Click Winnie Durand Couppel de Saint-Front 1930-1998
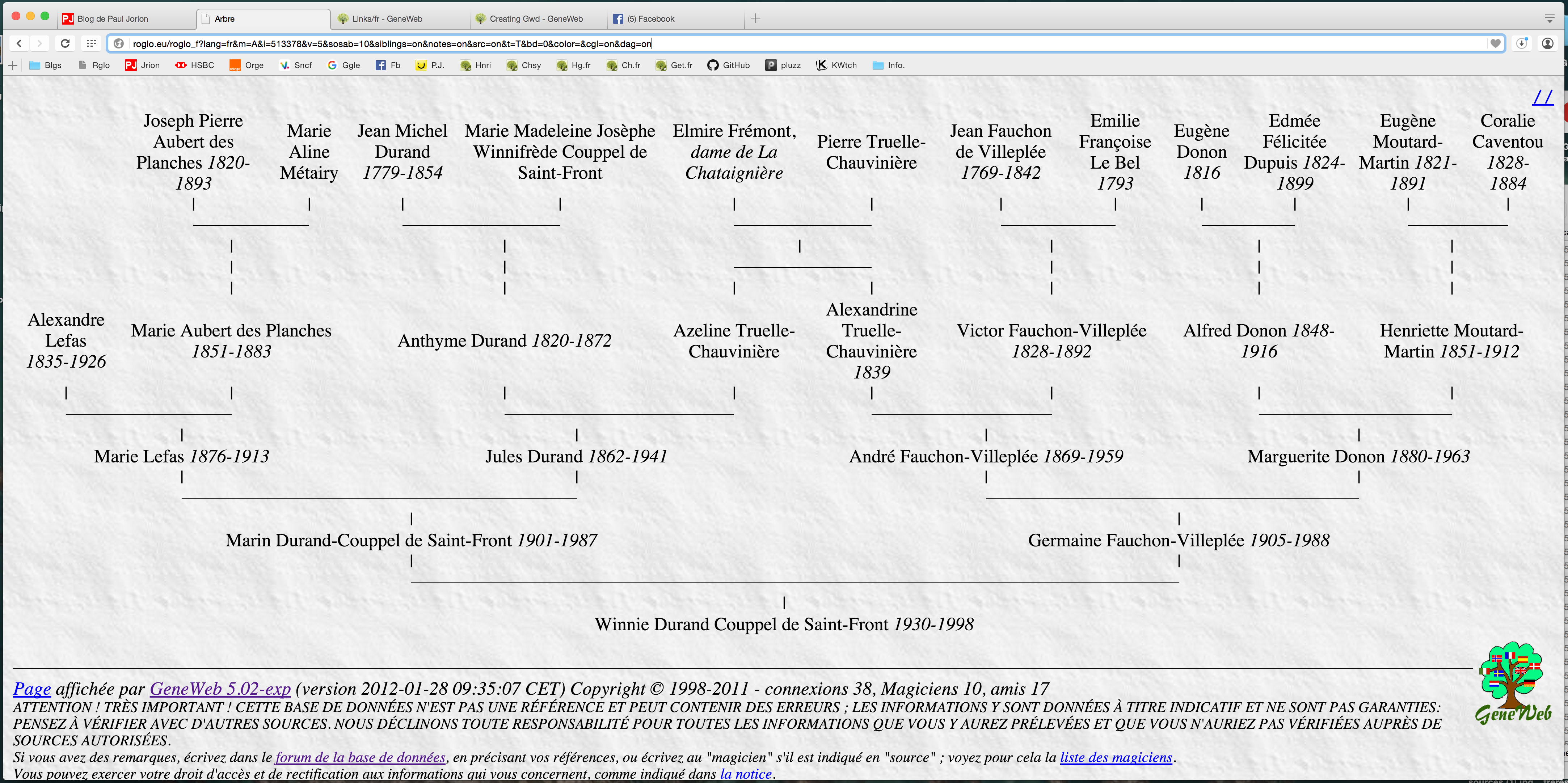This screenshot has height=783, width=1568. [784, 624]
